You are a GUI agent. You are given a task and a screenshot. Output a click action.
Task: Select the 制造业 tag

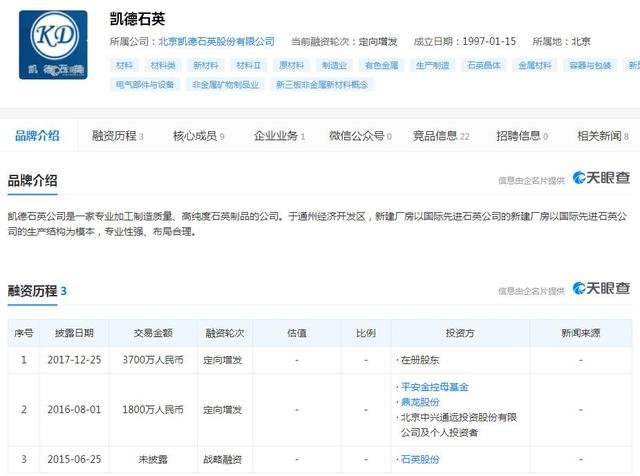[334, 65]
